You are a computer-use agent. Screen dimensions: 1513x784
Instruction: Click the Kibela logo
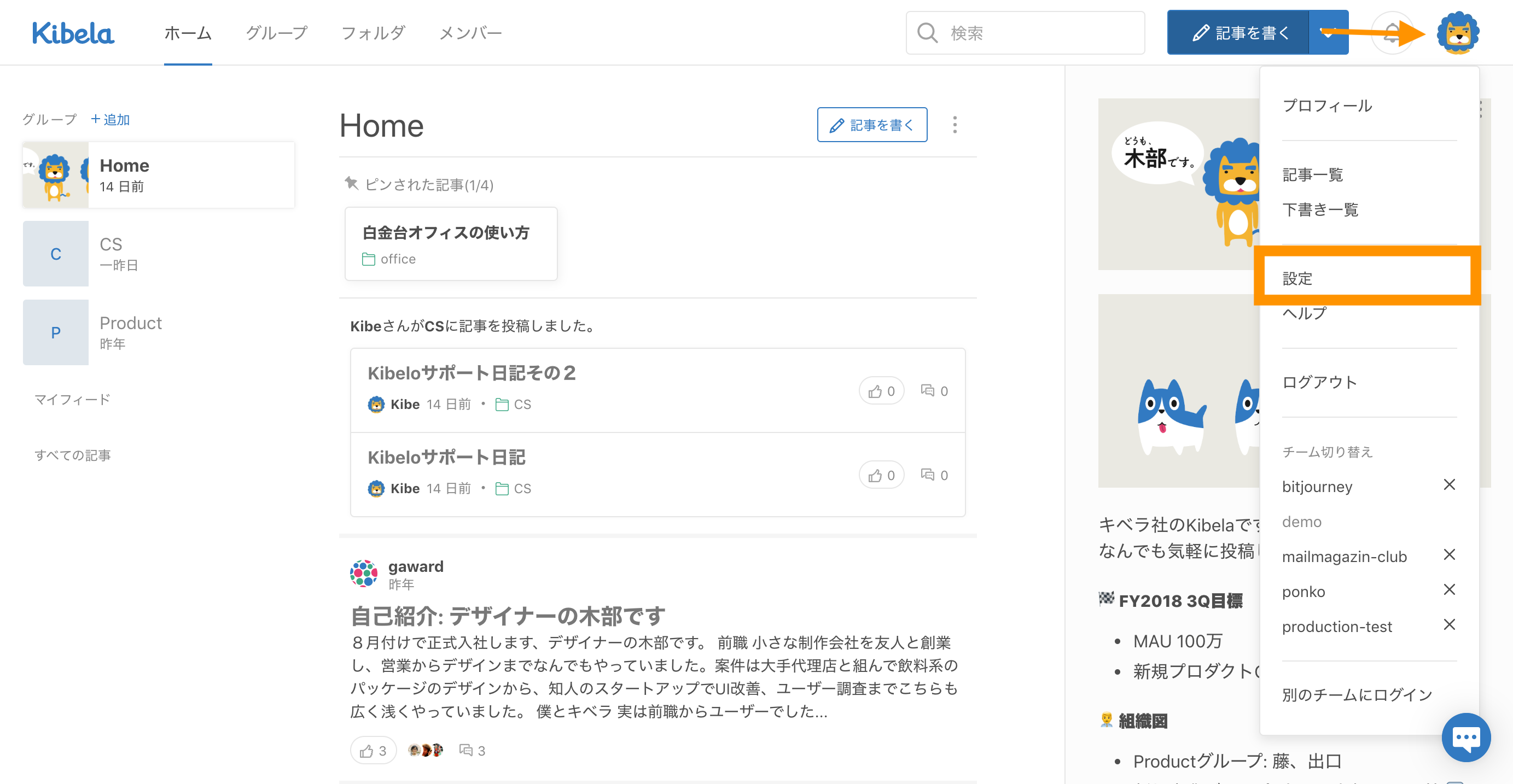click(73, 33)
